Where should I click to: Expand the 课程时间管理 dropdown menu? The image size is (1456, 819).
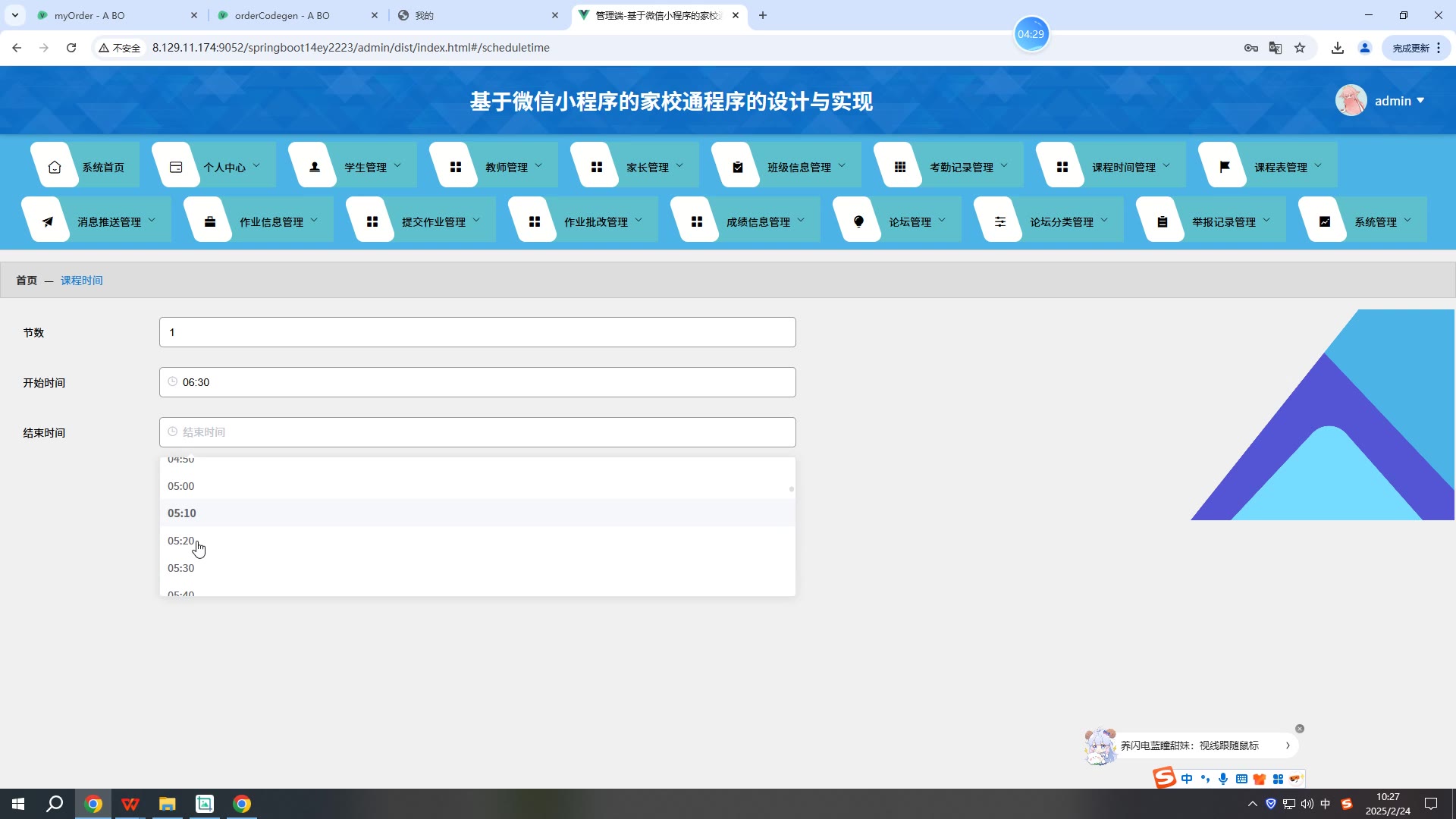click(x=1124, y=168)
